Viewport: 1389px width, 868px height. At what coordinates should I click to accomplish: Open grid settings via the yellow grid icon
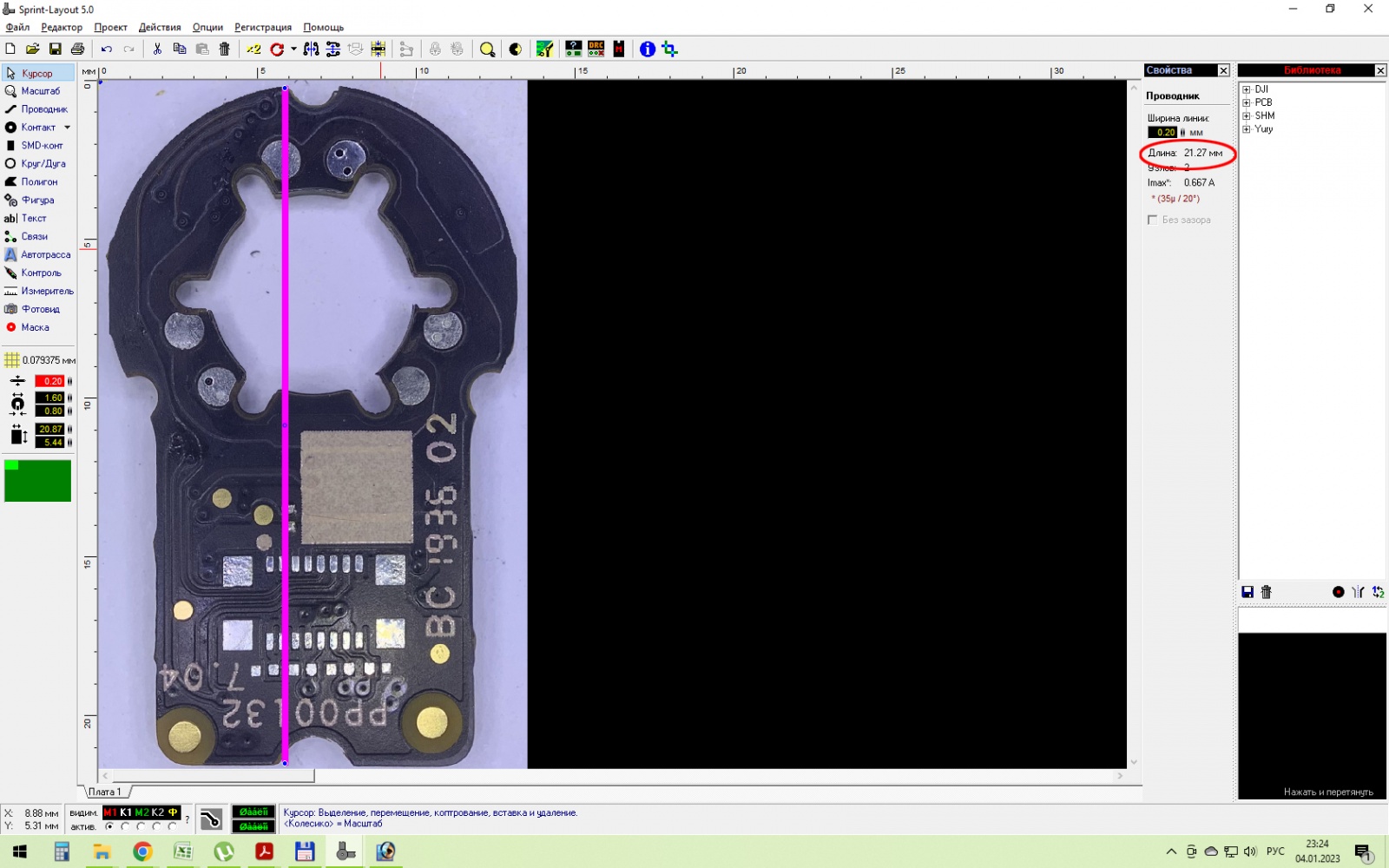11,360
